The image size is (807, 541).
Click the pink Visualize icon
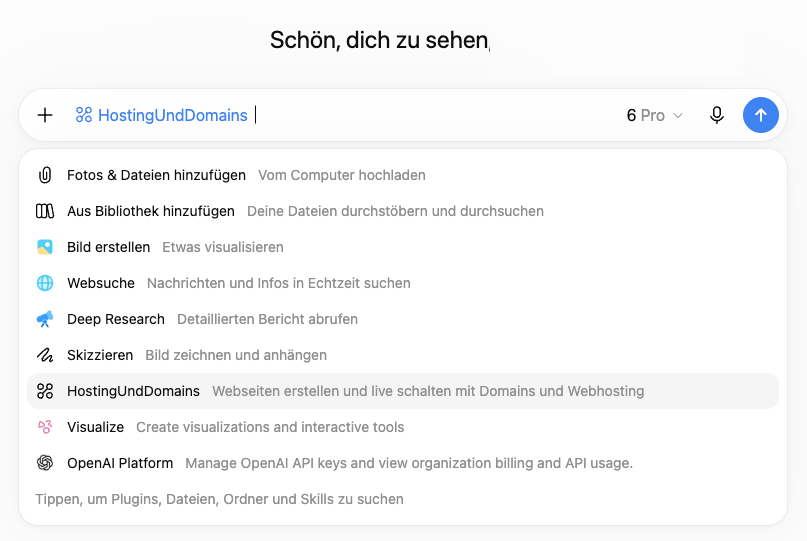click(x=45, y=427)
